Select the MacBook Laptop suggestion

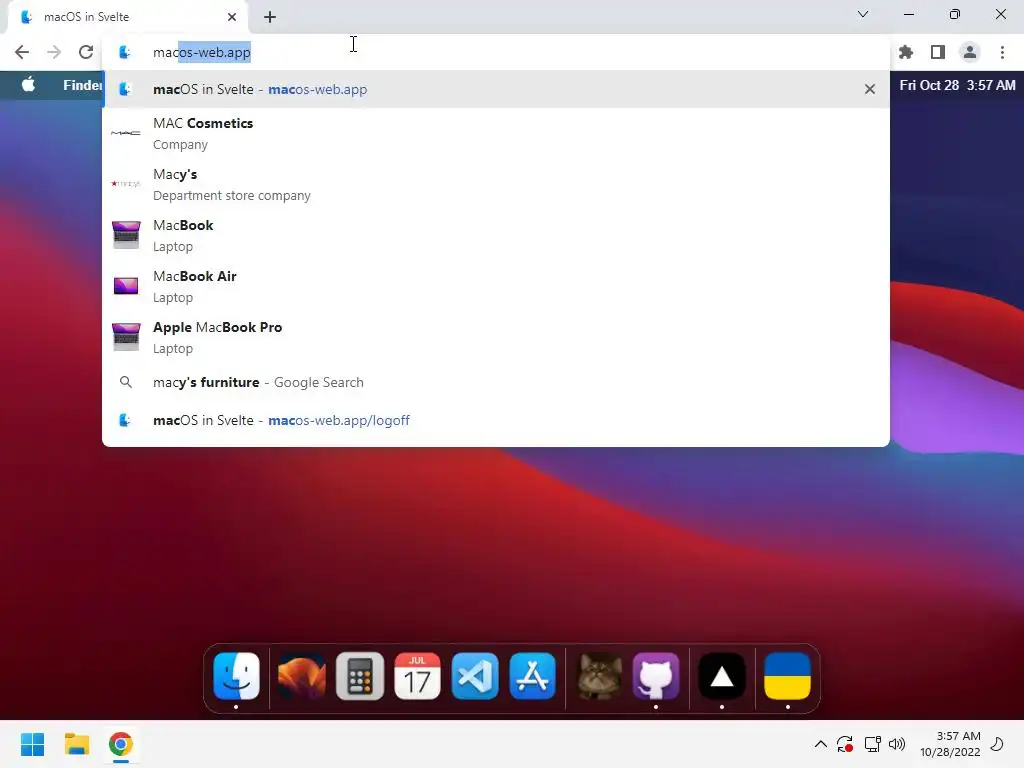pyautogui.click(x=496, y=235)
